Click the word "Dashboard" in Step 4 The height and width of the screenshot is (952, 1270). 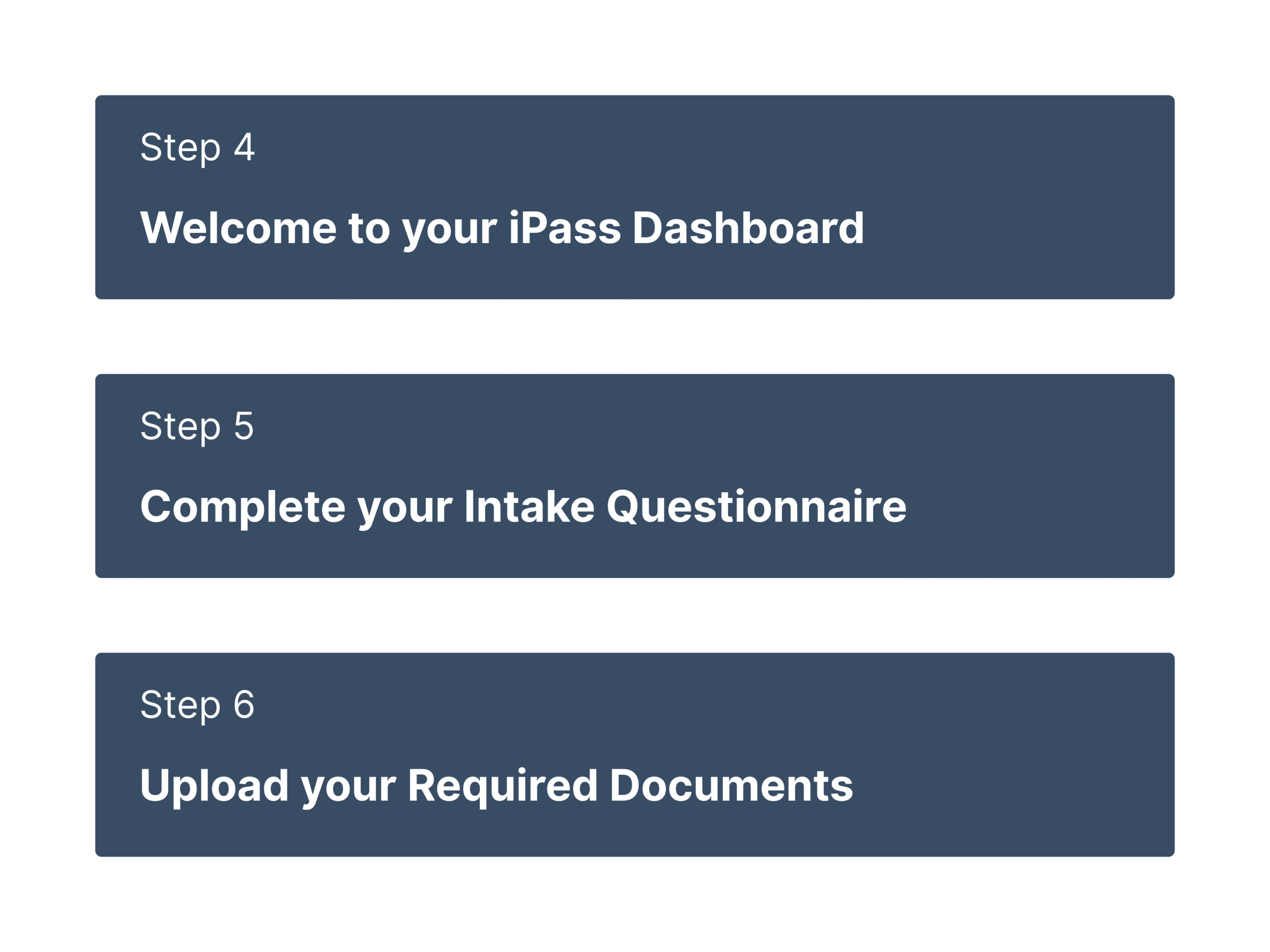click(748, 228)
